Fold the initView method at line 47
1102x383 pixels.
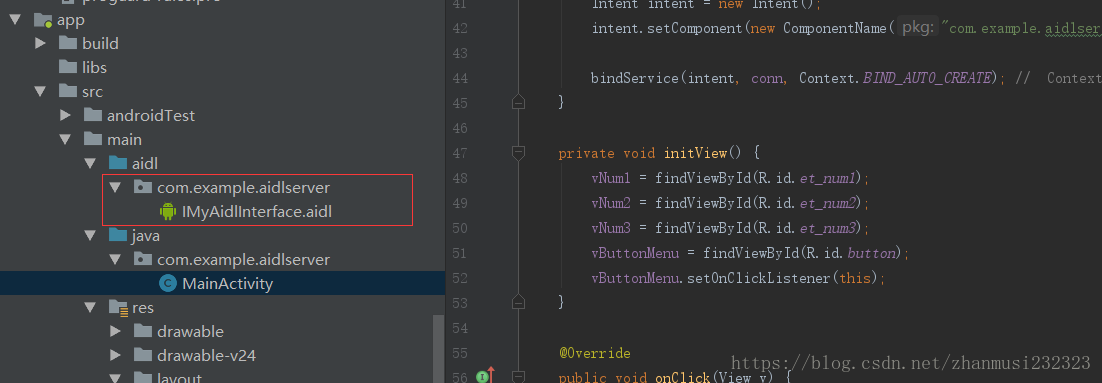pos(518,152)
